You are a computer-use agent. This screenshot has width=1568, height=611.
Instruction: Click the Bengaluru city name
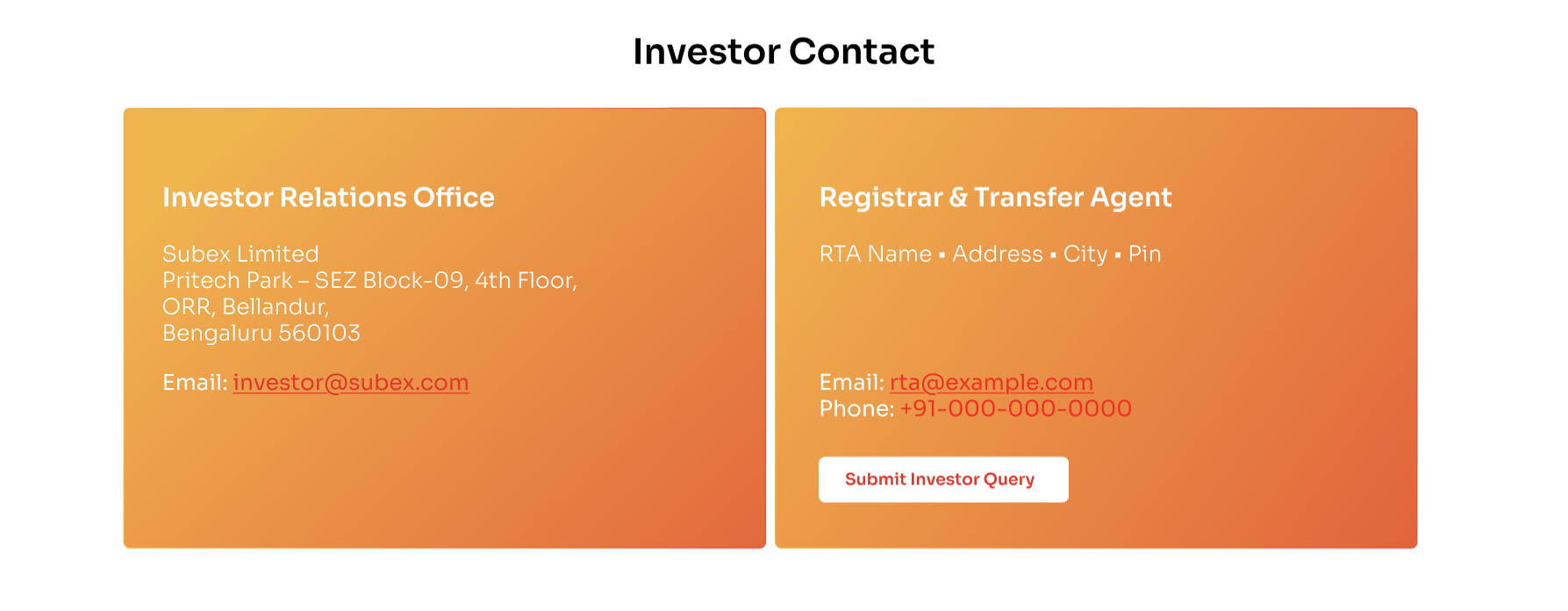point(217,334)
